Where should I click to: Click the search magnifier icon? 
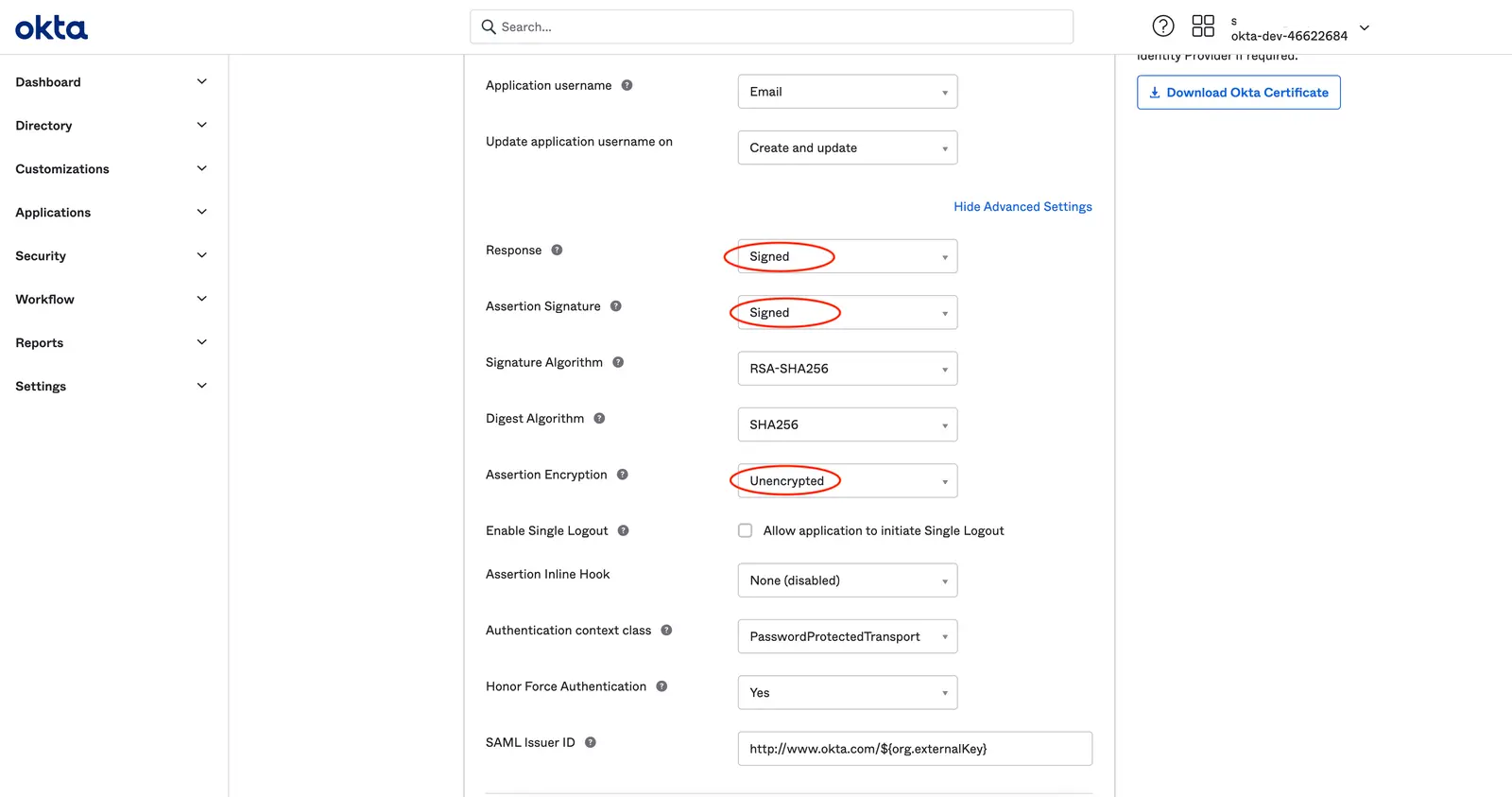click(x=489, y=26)
